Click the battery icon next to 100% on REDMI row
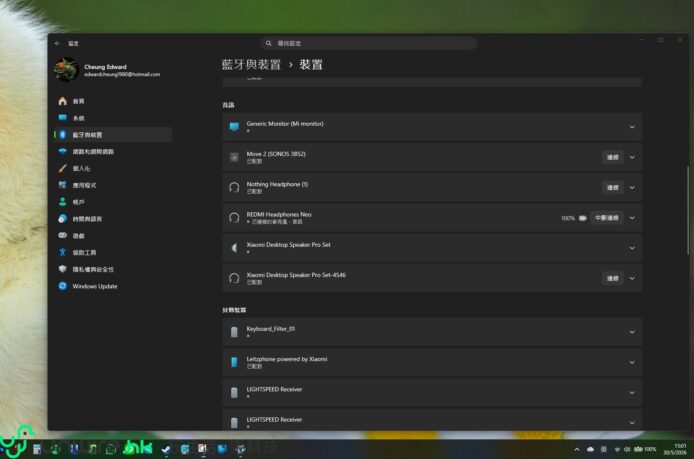This screenshot has width=694, height=459. 582,218
